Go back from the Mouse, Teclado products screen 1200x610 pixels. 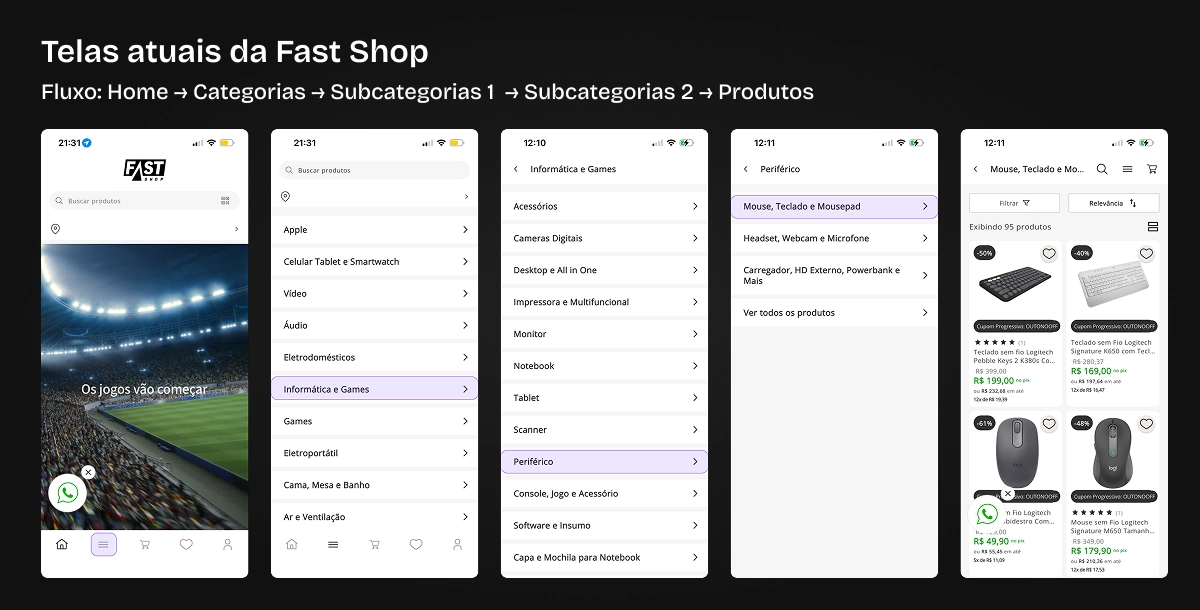coord(976,169)
